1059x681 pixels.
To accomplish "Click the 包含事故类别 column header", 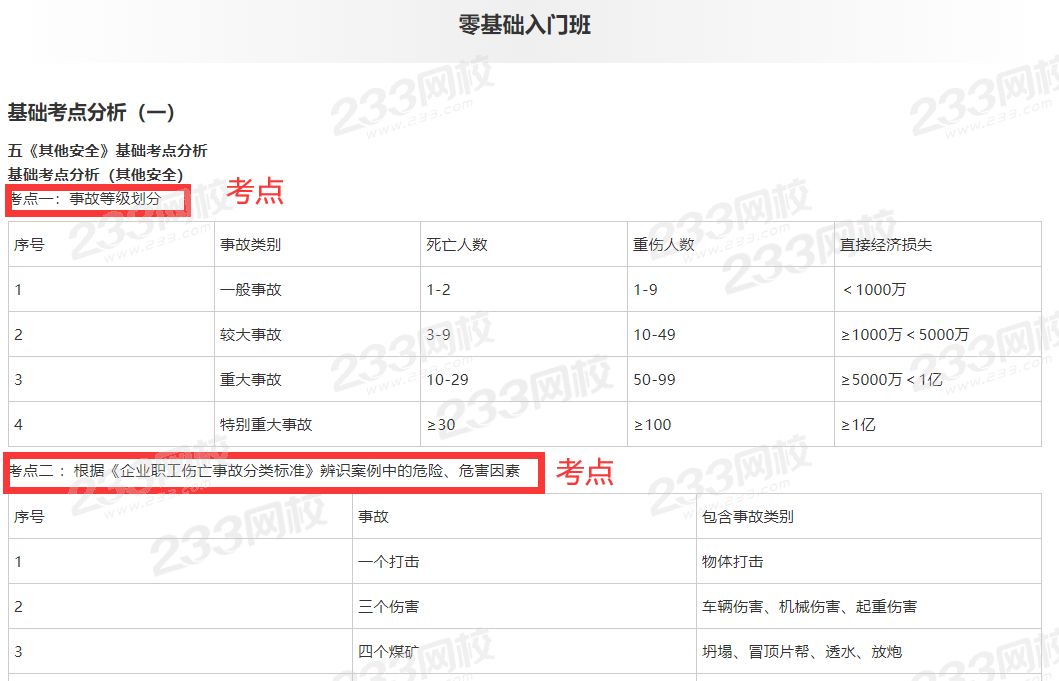I will pyautogui.click(x=748, y=517).
